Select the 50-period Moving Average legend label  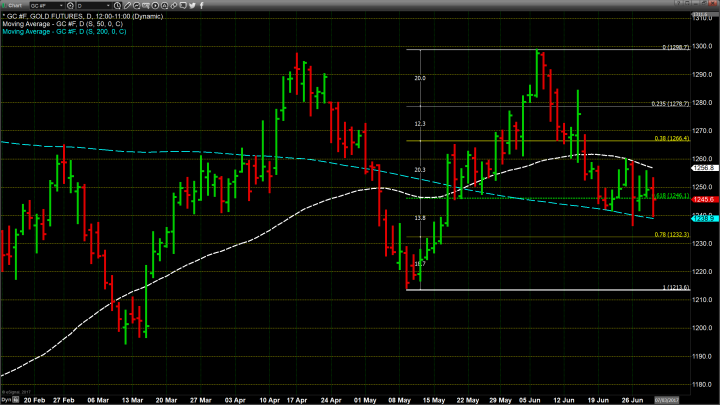click(62, 24)
